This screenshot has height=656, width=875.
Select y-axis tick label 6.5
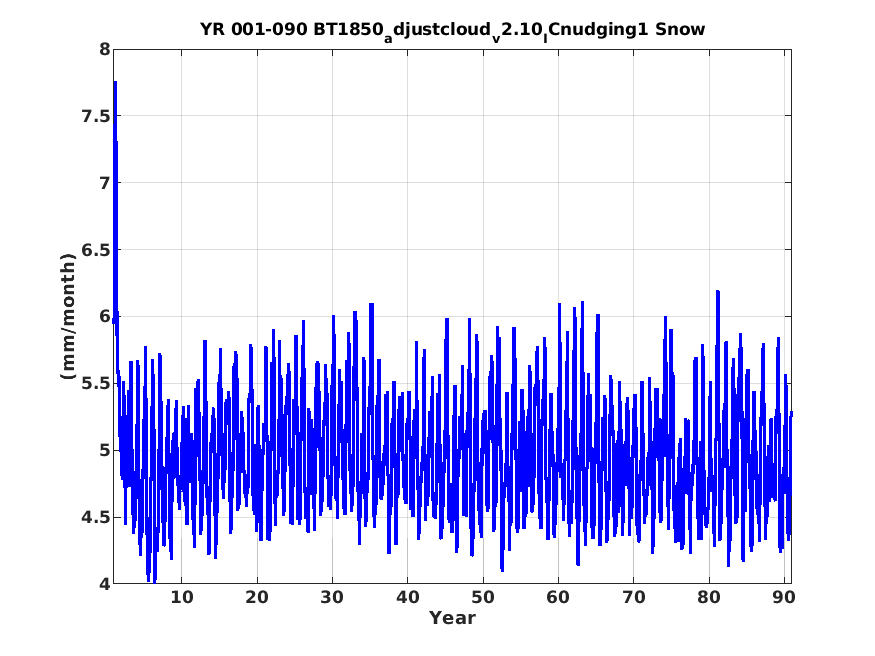(96, 250)
